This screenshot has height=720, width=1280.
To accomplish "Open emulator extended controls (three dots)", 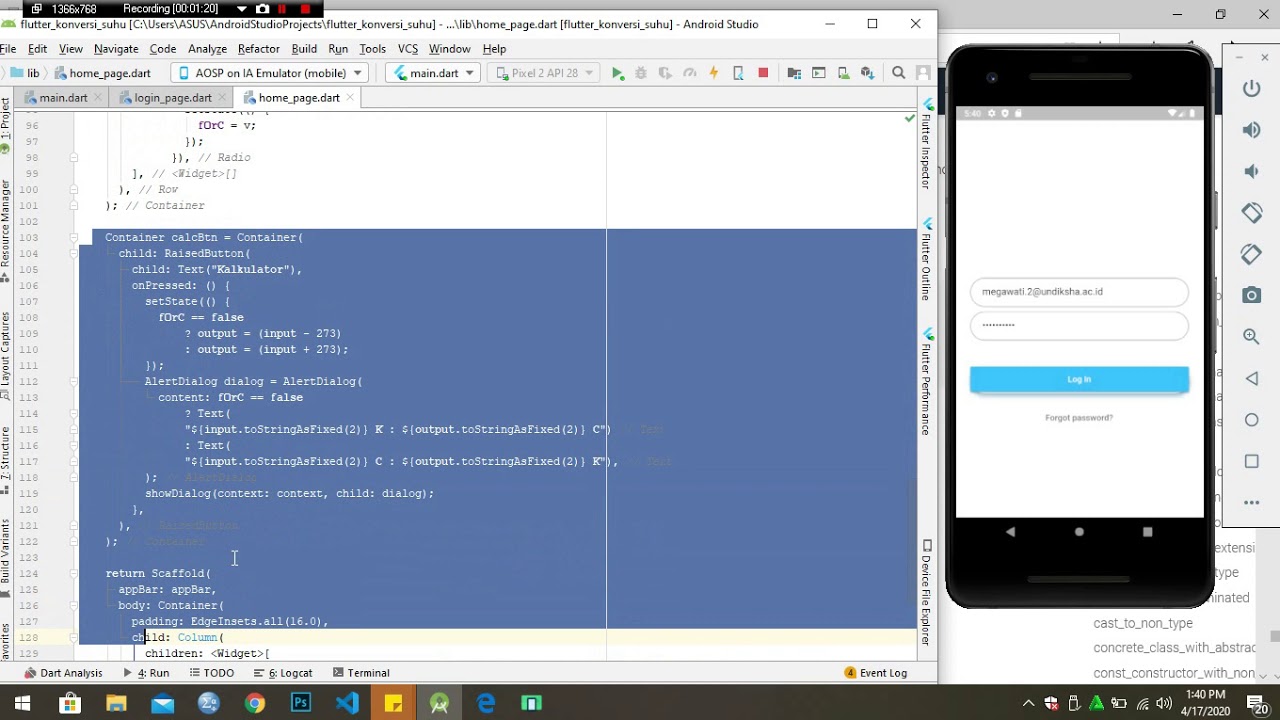I will 1251,503.
